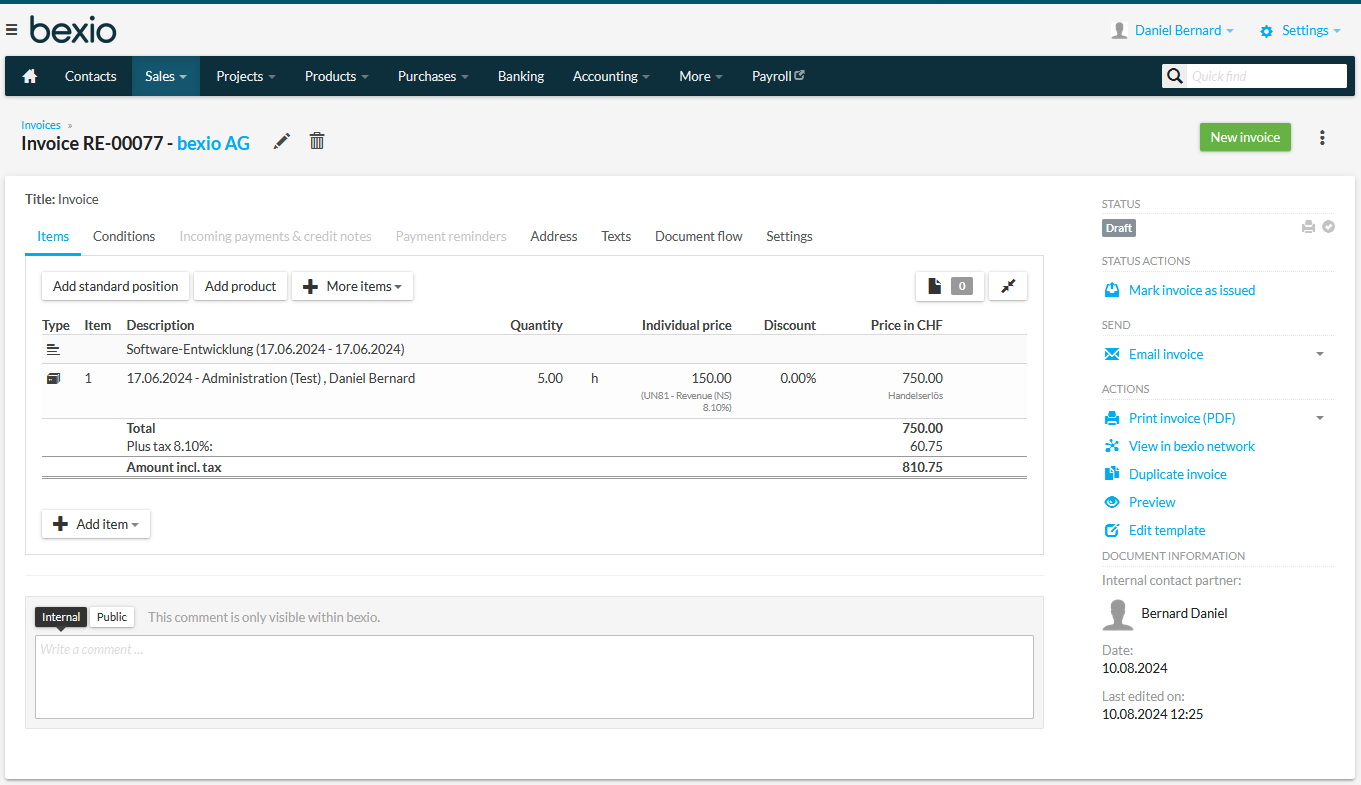Click the Edit template link
This screenshot has width=1361, height=785.
tap(1167, 530)
